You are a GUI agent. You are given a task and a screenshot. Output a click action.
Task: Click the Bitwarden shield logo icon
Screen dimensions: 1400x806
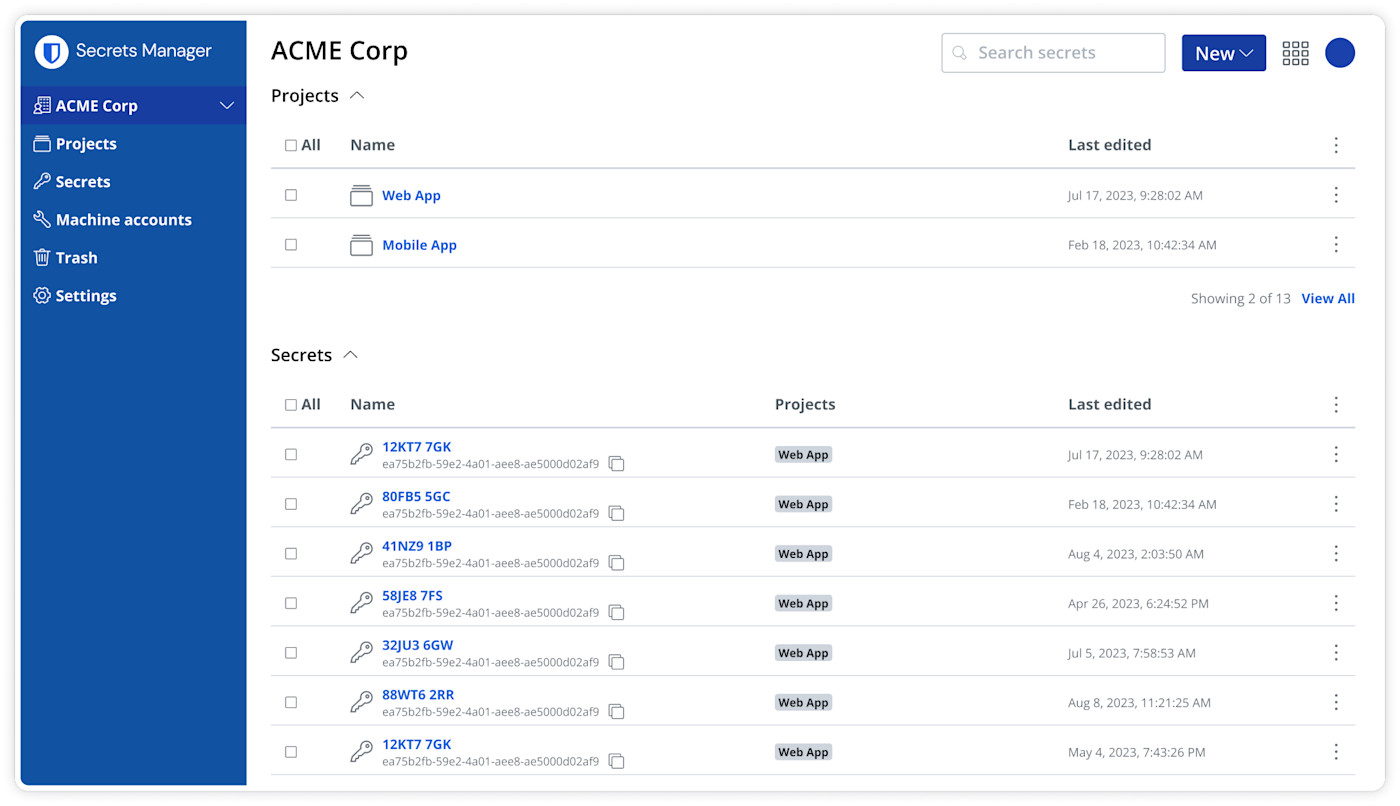point(52,52)
